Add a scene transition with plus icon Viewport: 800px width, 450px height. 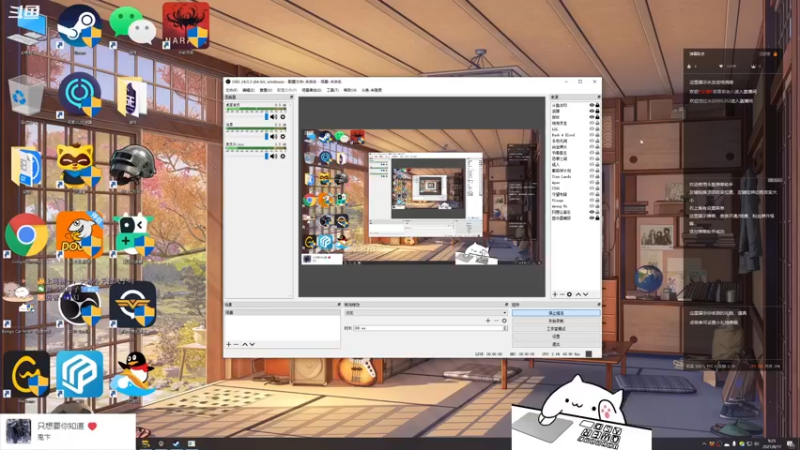[488, 321]
